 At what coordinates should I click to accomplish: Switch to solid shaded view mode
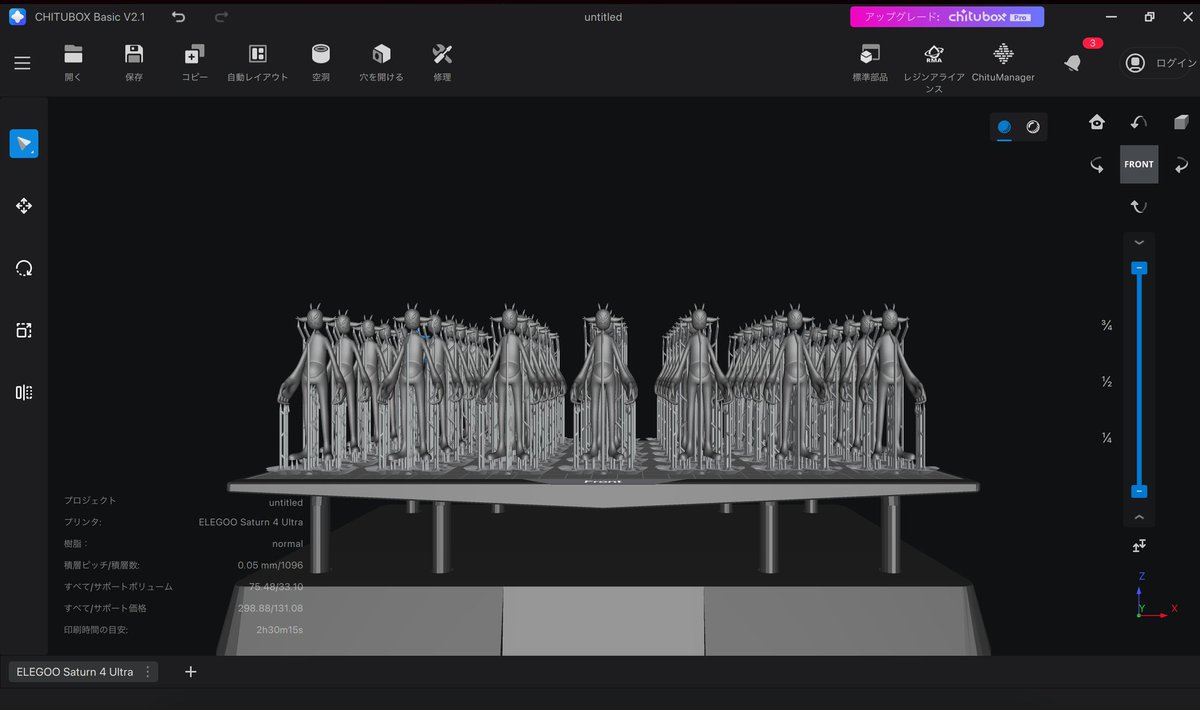(1004, 127)
